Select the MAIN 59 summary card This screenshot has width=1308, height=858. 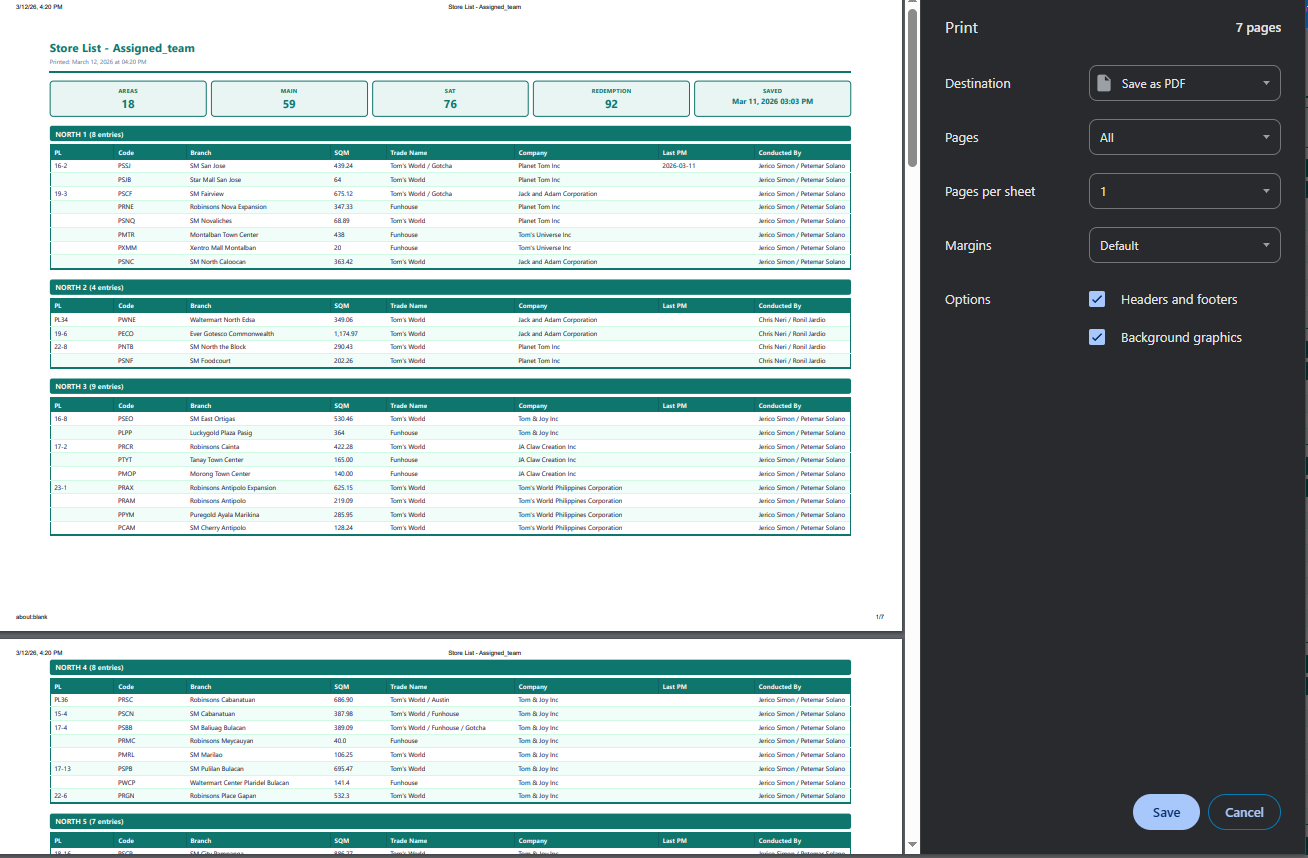289,99
